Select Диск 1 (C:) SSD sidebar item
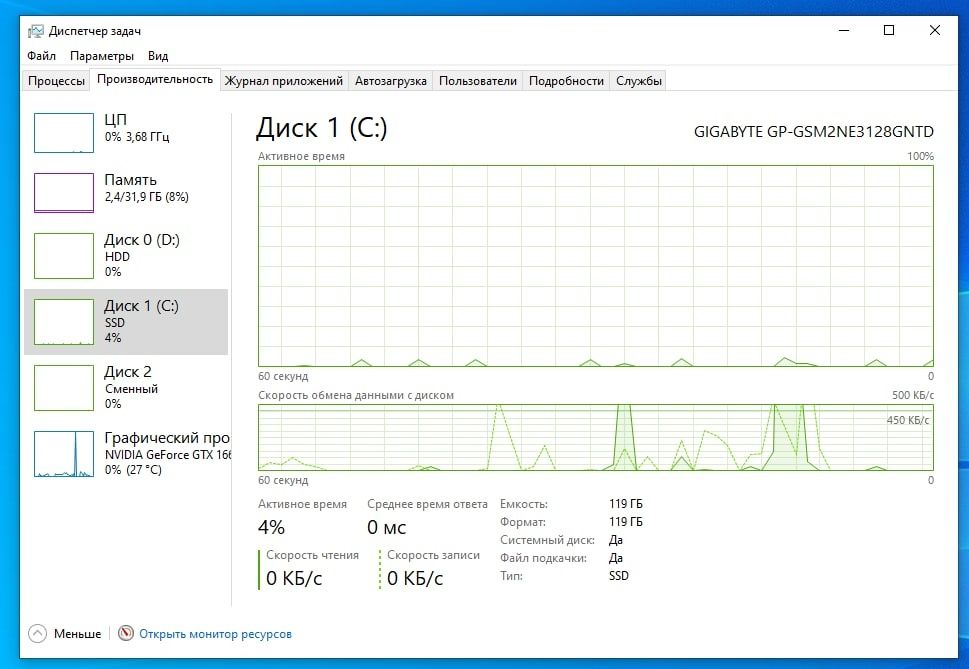The height and width of the screenshot is (669, 969). (126, 321)
